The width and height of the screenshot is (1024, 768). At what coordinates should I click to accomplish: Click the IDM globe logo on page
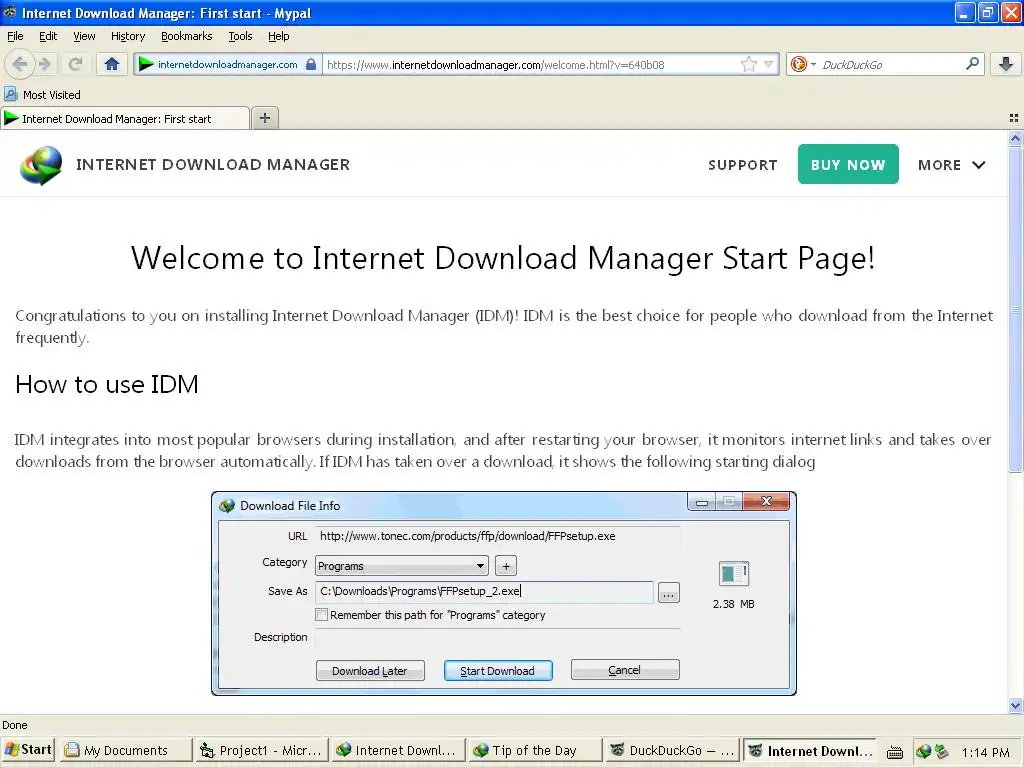41,166
